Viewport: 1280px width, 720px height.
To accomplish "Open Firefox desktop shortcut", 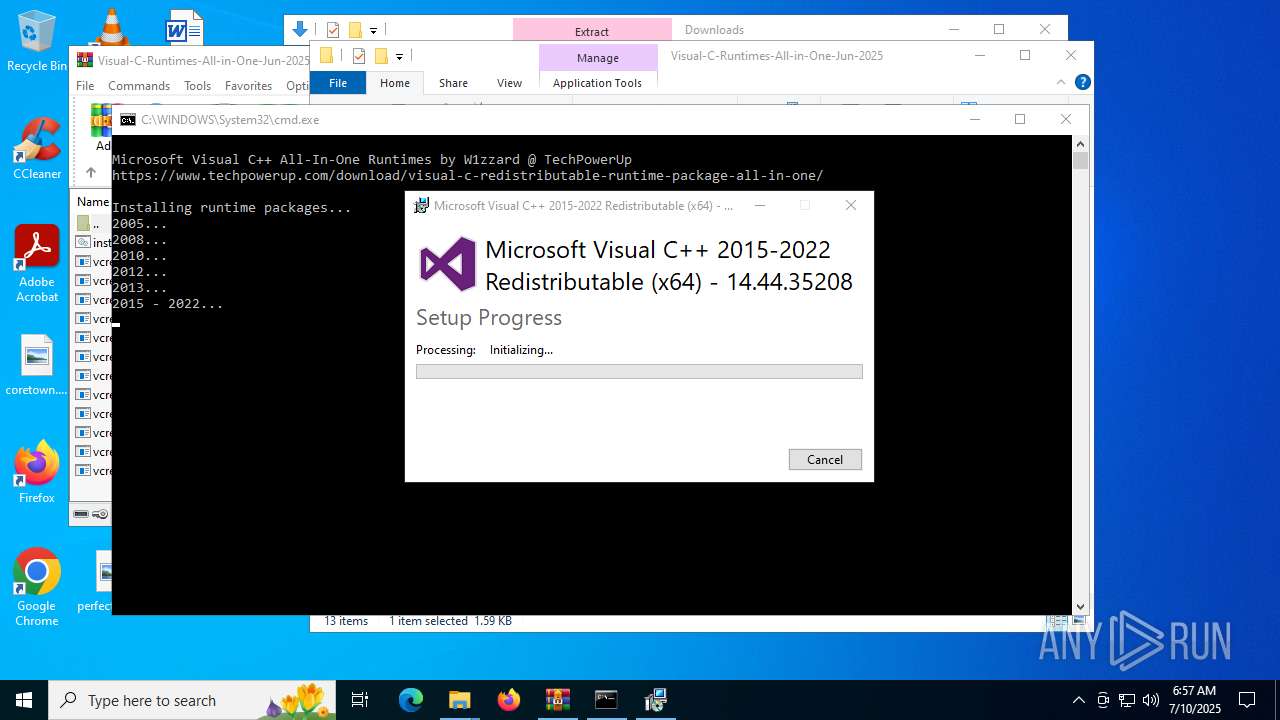I will [37, 472].
